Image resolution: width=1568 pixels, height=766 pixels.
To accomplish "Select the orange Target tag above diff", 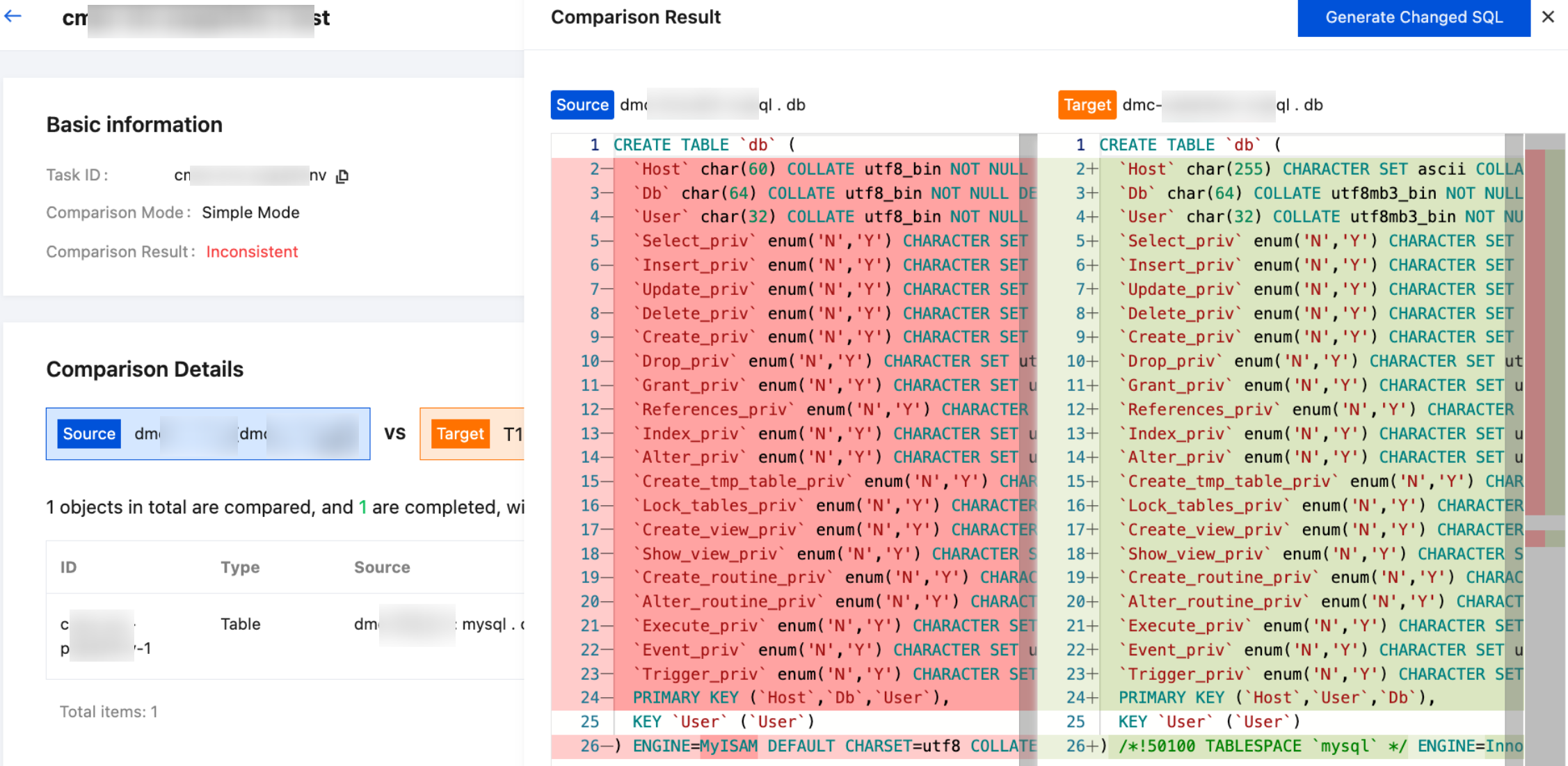I will click(x=1087, y=105).
